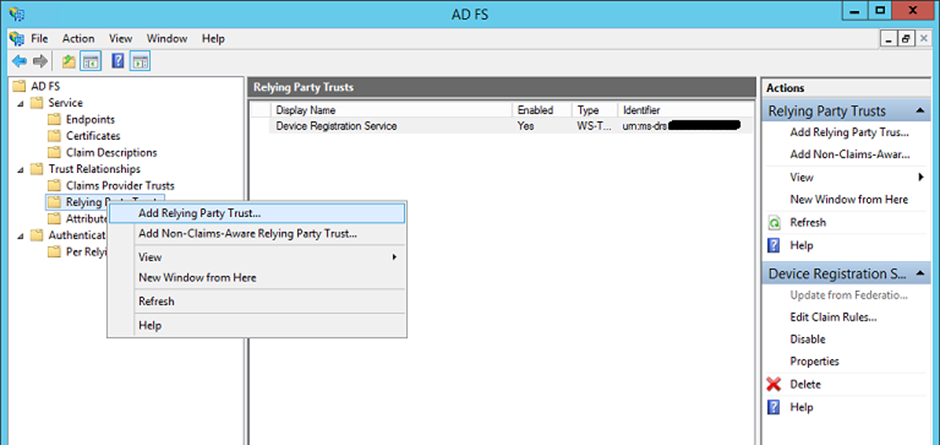Sort by the Identifier column header
This screenshot has height=445, width=940.
tap(685, 110)
